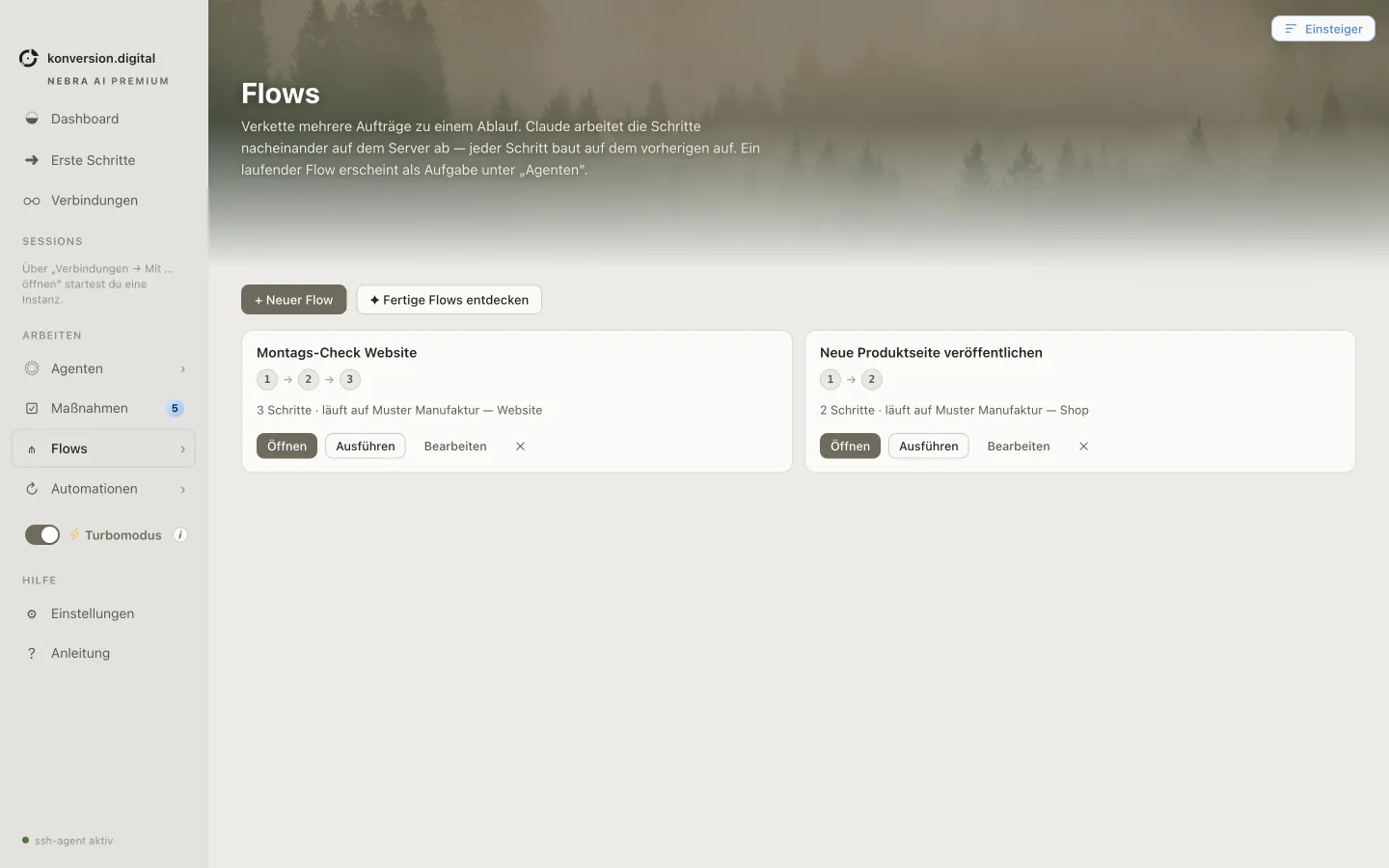The height and width of the screenshot is (868, 1389).
Task: Open Dashboard via its half-circle icon
Action: pyautogui.click(x=32, y=119)
